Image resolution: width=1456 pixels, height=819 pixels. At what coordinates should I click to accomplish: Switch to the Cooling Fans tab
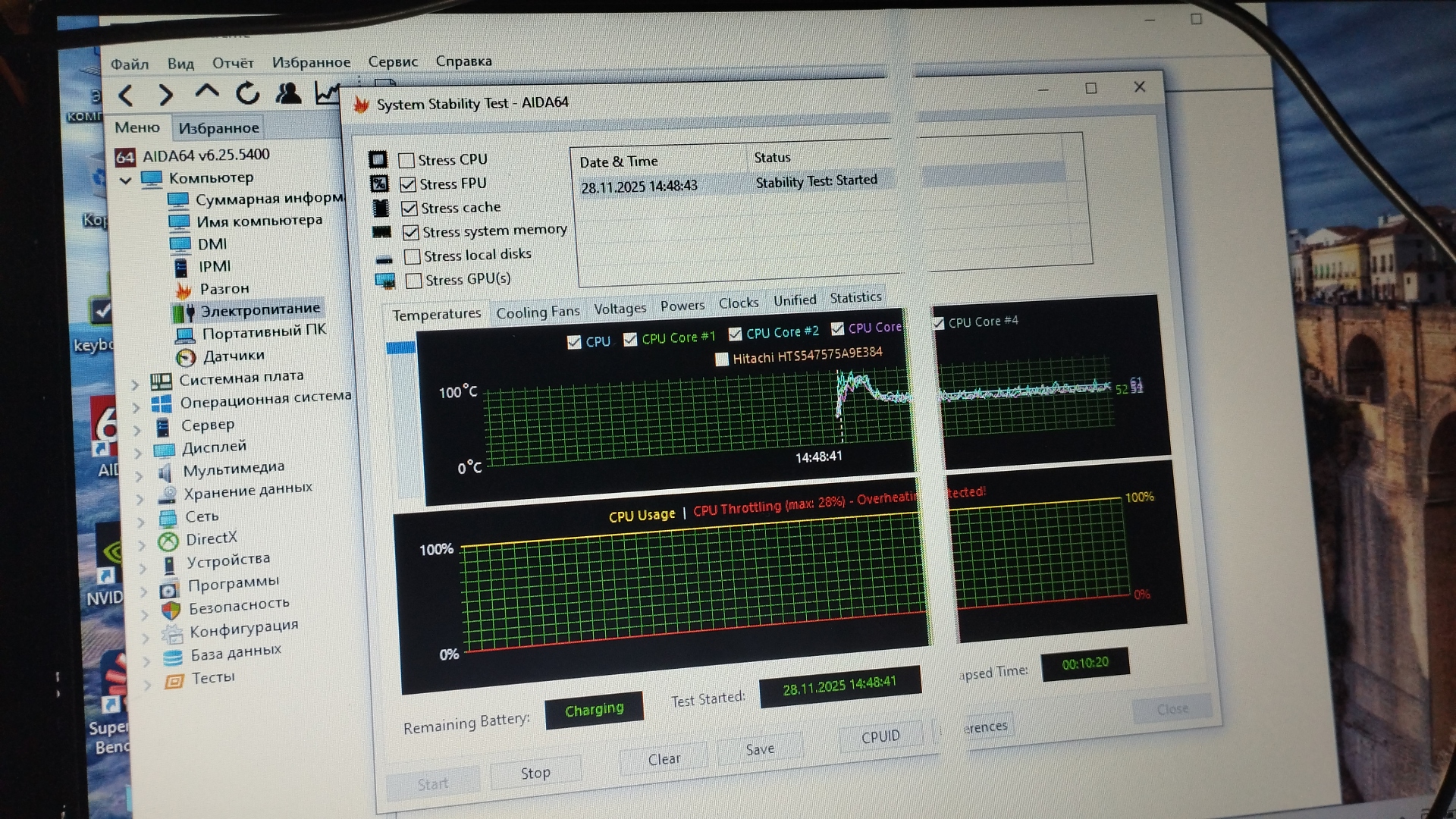coord(538,312)
